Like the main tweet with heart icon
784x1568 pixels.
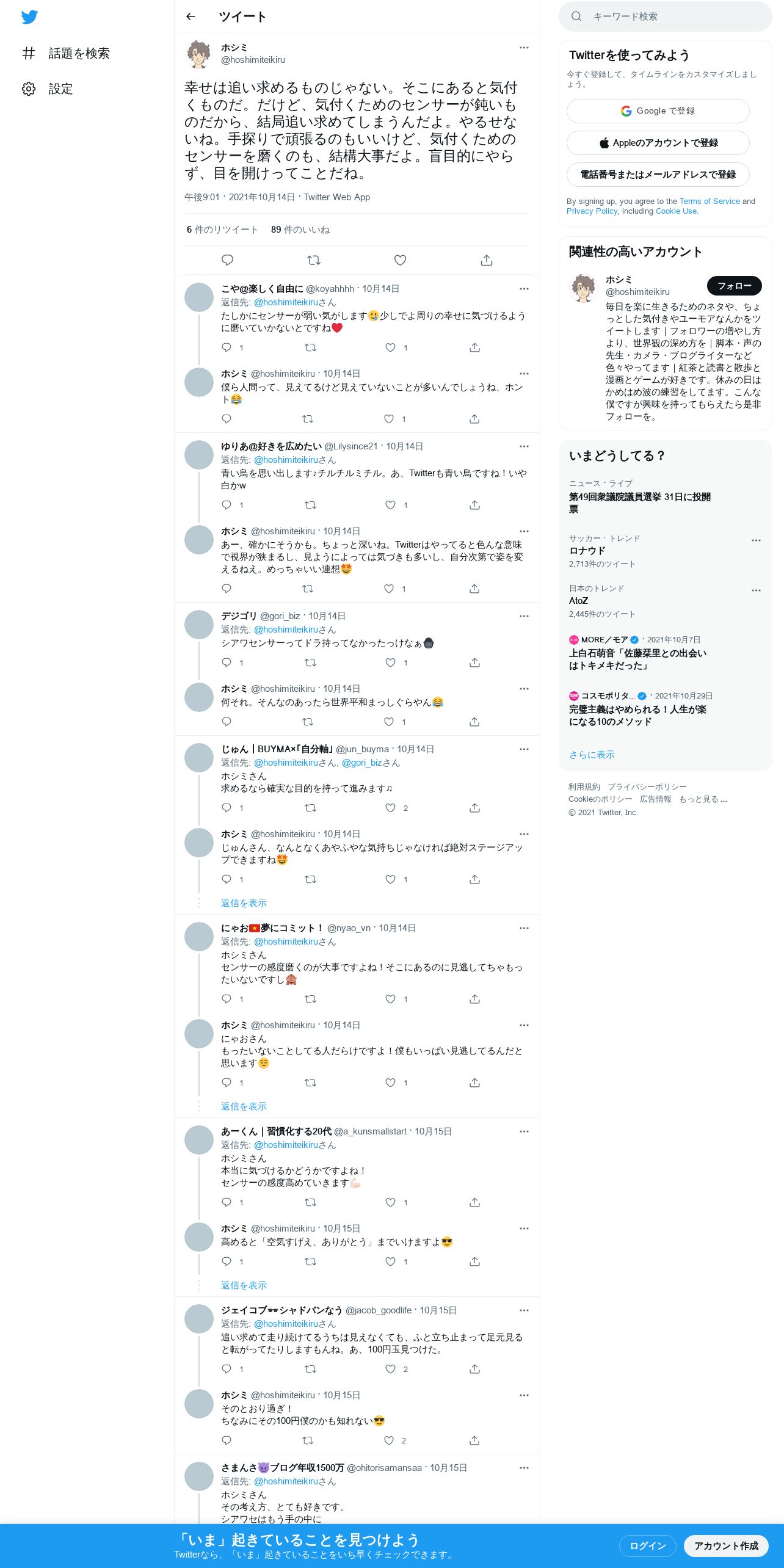400,260
